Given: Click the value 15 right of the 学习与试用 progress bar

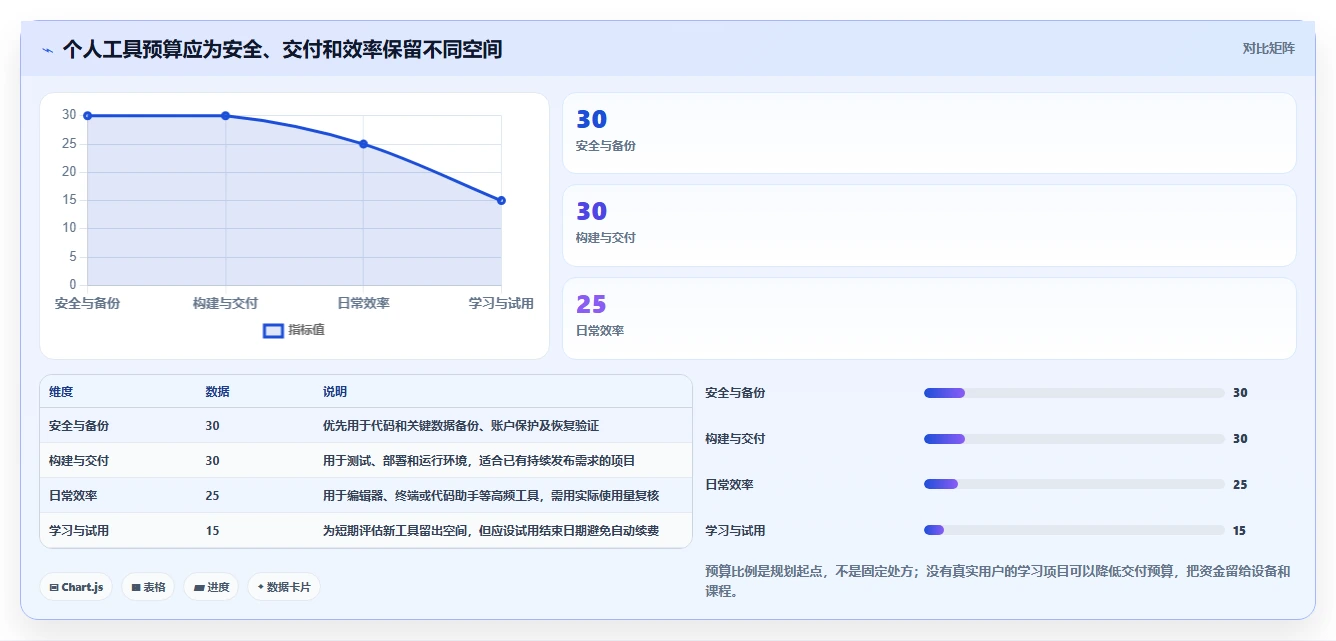Looking at the screenshot, I should pyautogui.click(x=1239, y=531).
